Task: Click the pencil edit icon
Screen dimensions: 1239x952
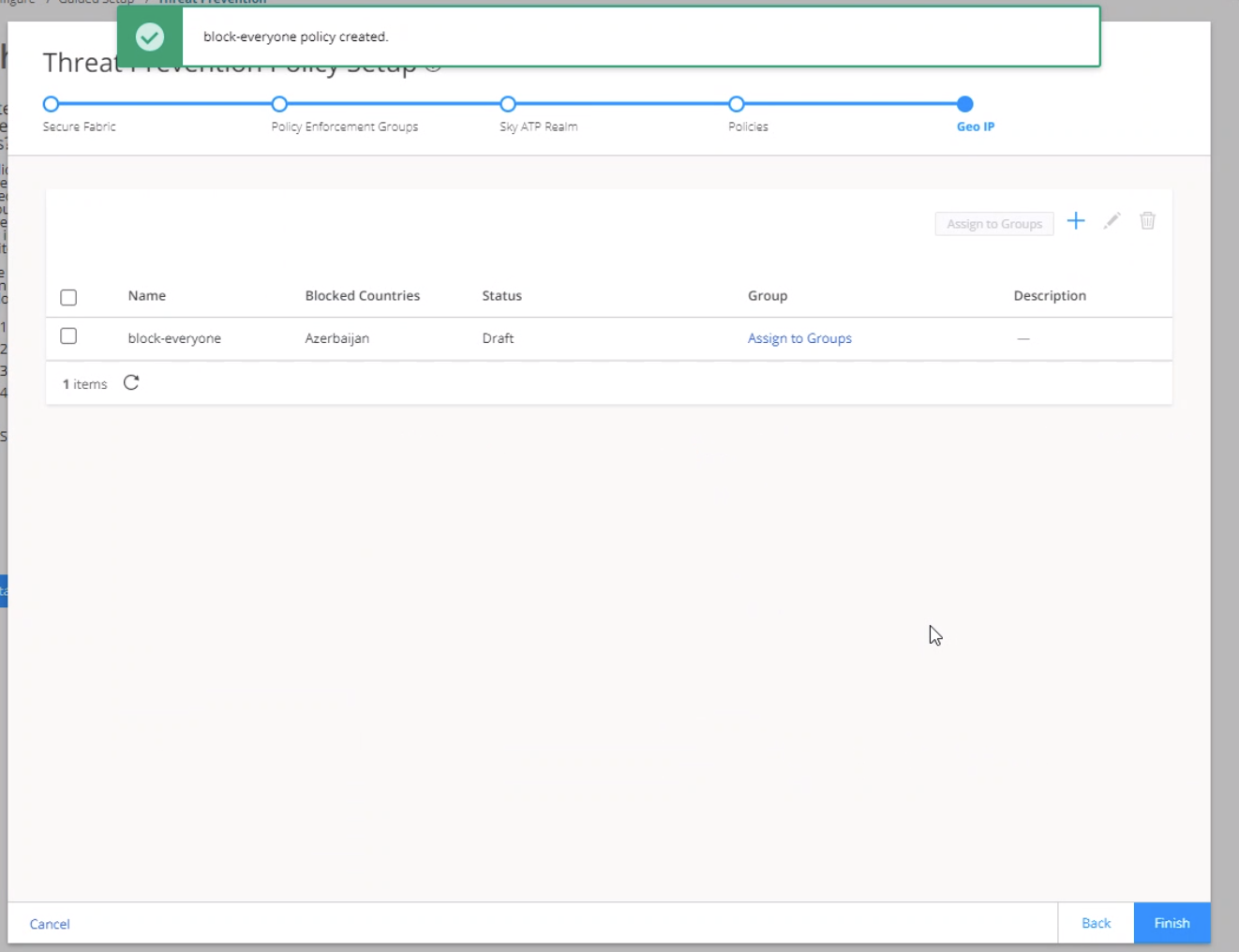Action: click(1112, 221)
